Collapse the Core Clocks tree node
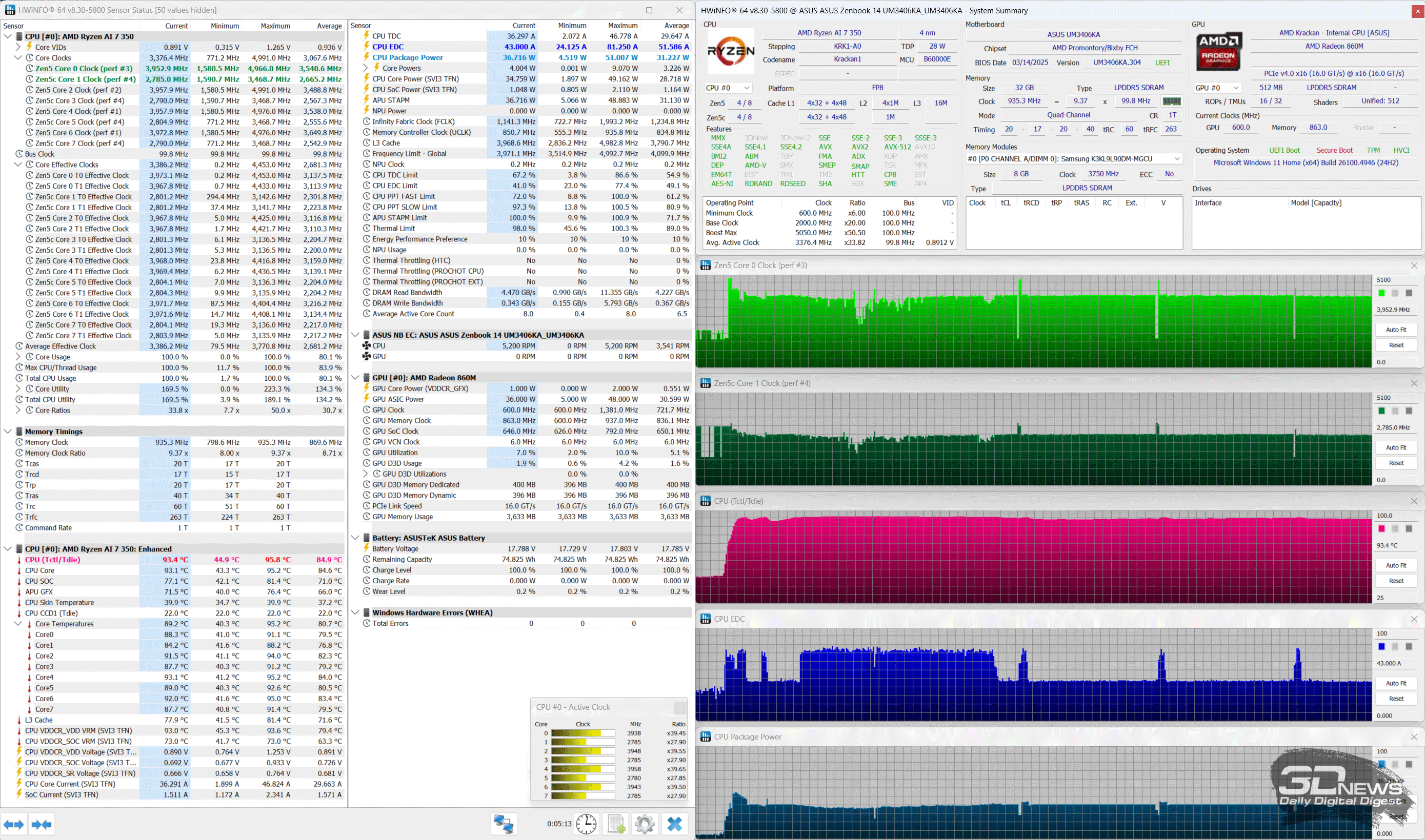Image resolution: width=1425 pixels, height=840 pixels. click(18, 58)
